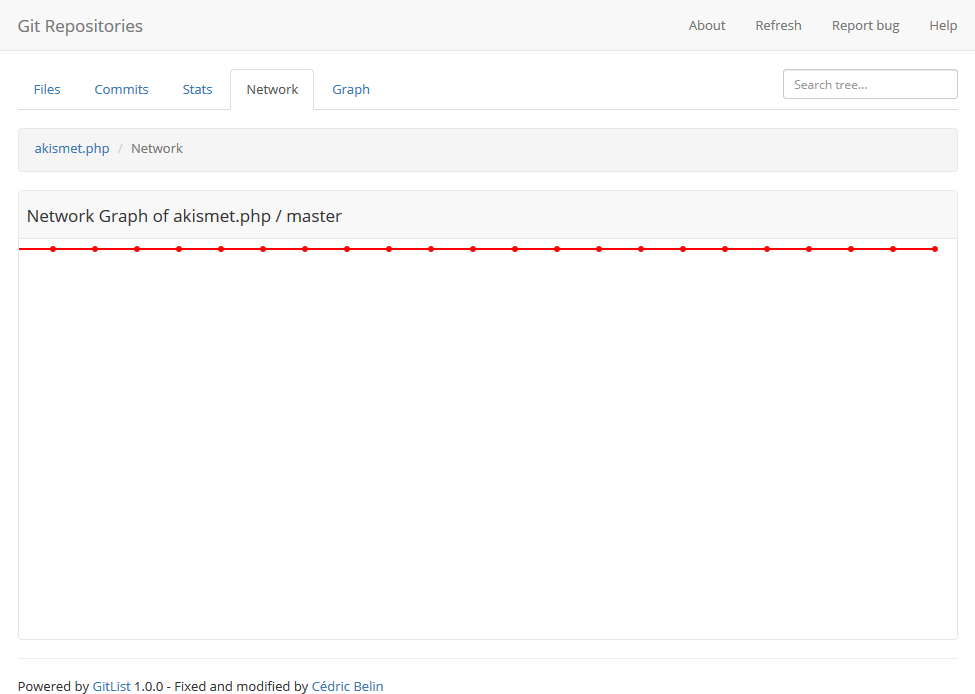Visit Cédric Belin's website link
The image size is (975, 694).
(x=347, y=686)
